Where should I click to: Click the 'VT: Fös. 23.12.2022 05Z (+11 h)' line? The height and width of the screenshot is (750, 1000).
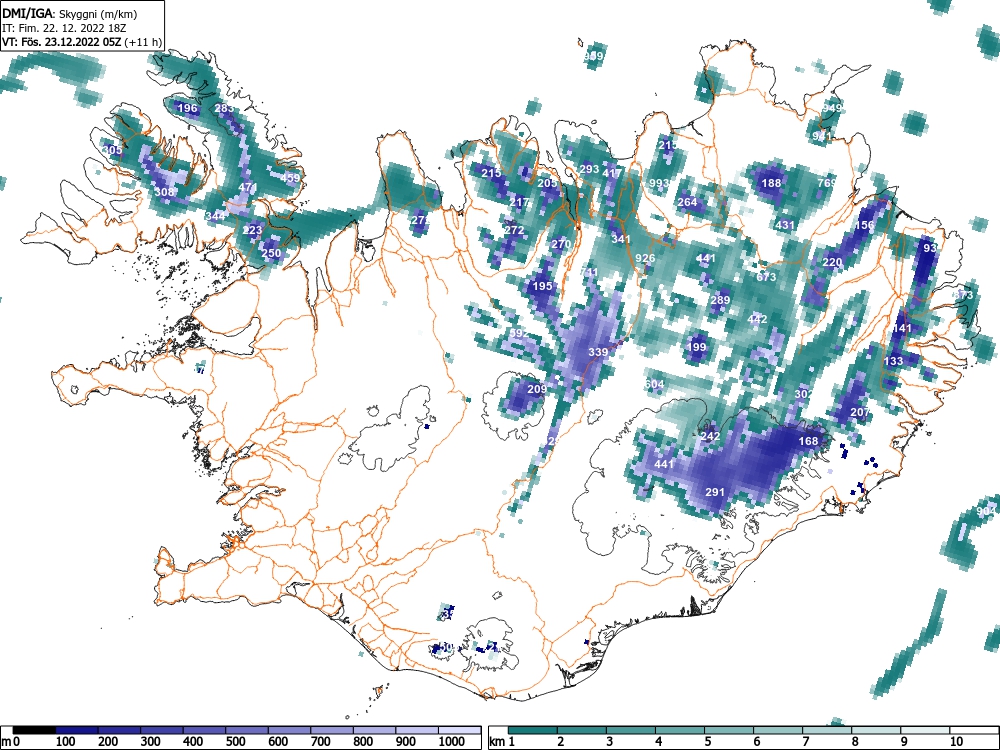pyautogui.click(x=82, y=42)
